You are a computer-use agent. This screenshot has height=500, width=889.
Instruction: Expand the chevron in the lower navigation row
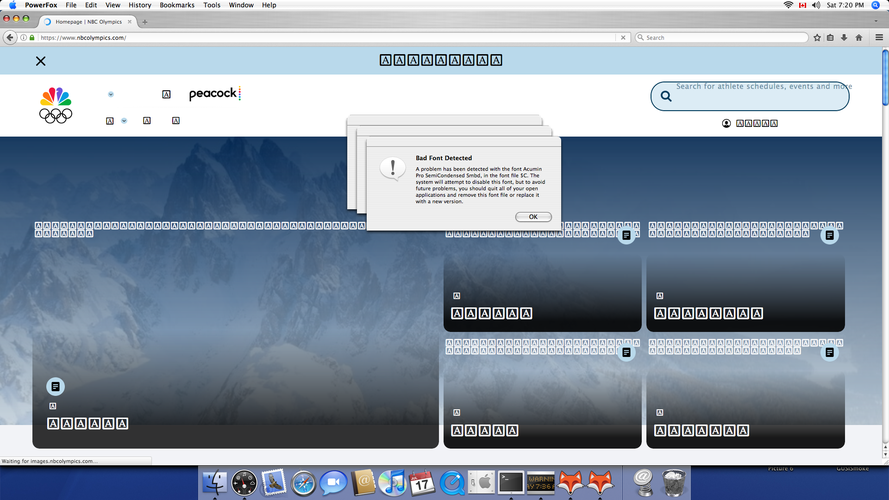(x=124, y=121)
